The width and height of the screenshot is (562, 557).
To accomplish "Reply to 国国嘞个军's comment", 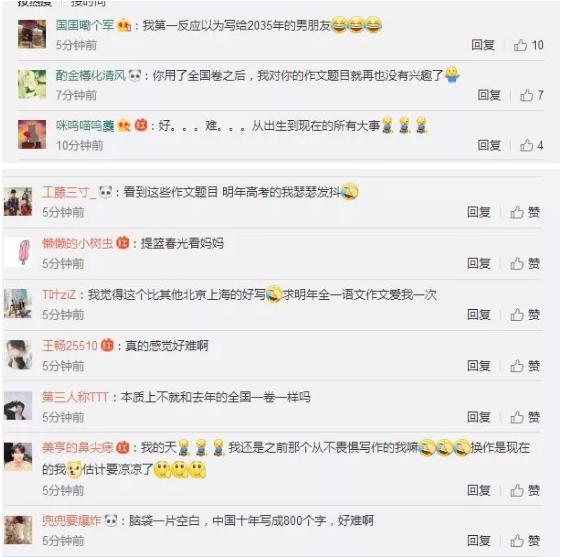I will point(483,45).
